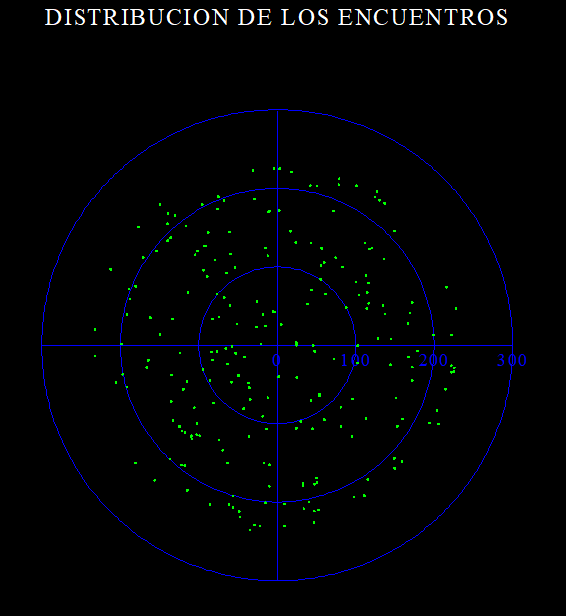Click the word DISTRIBUCION in the title

(x=137, y=18)
